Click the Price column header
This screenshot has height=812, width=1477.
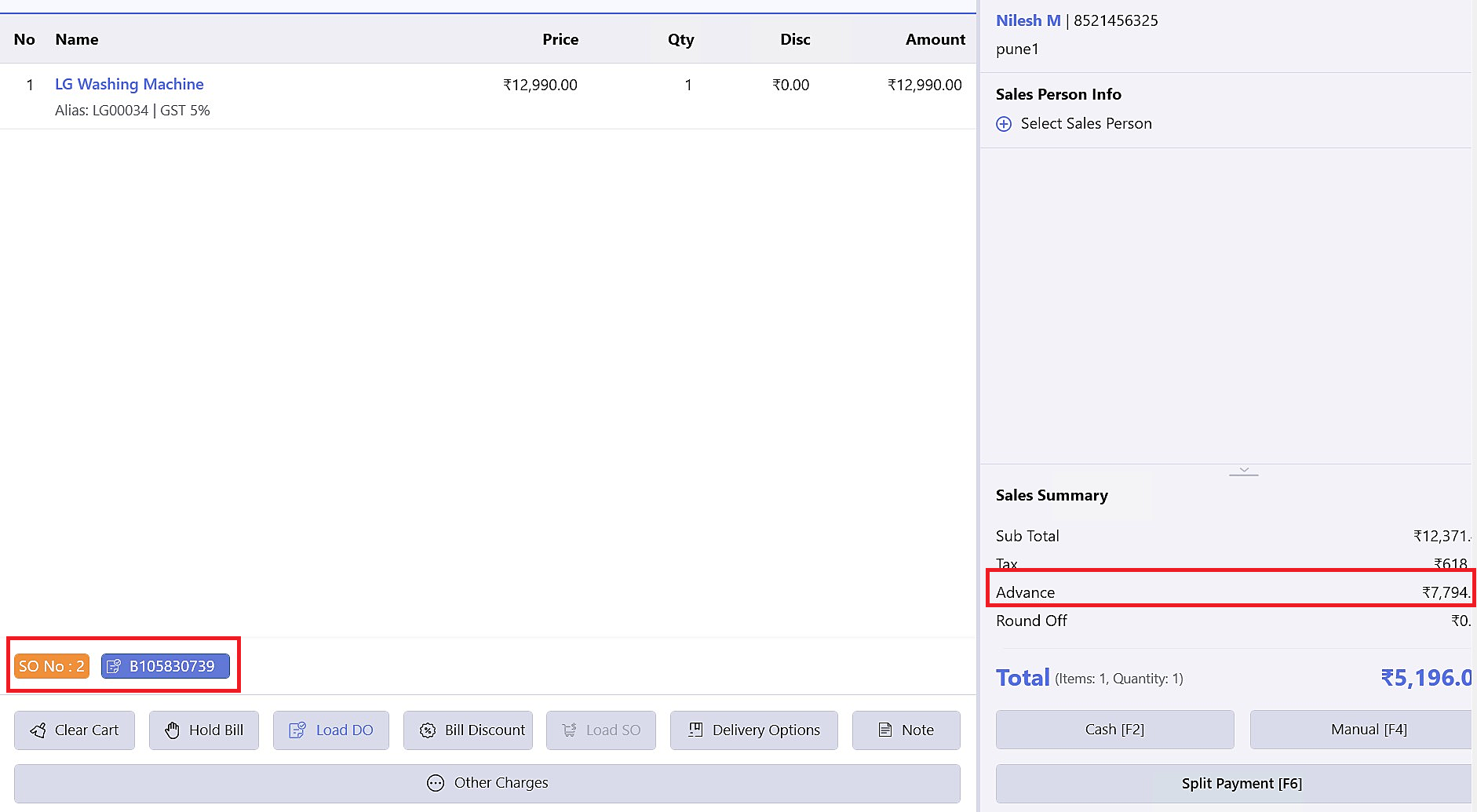pos(560,39)
